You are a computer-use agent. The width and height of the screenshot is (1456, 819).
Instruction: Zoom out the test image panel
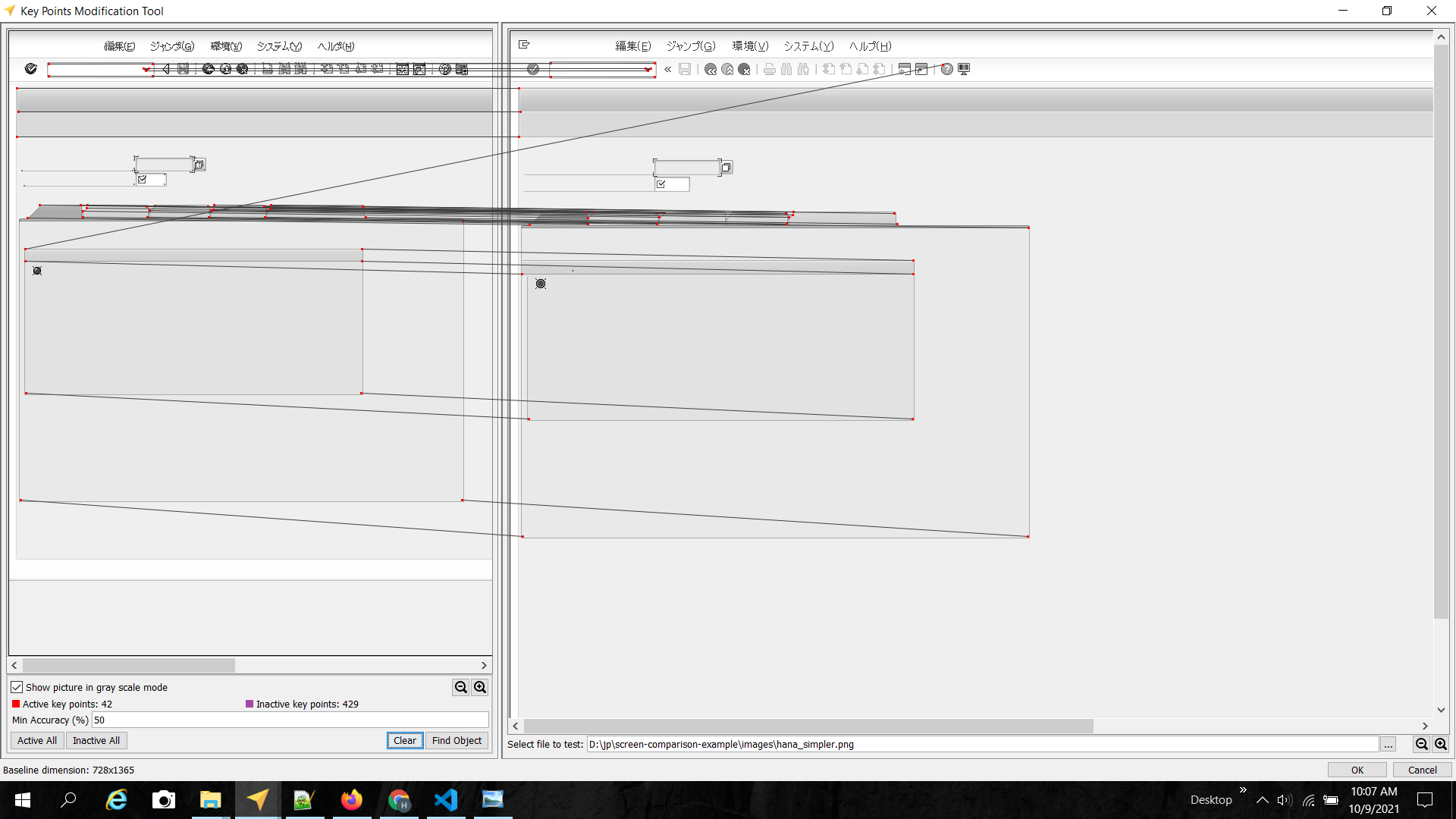tap(1421, 745)
